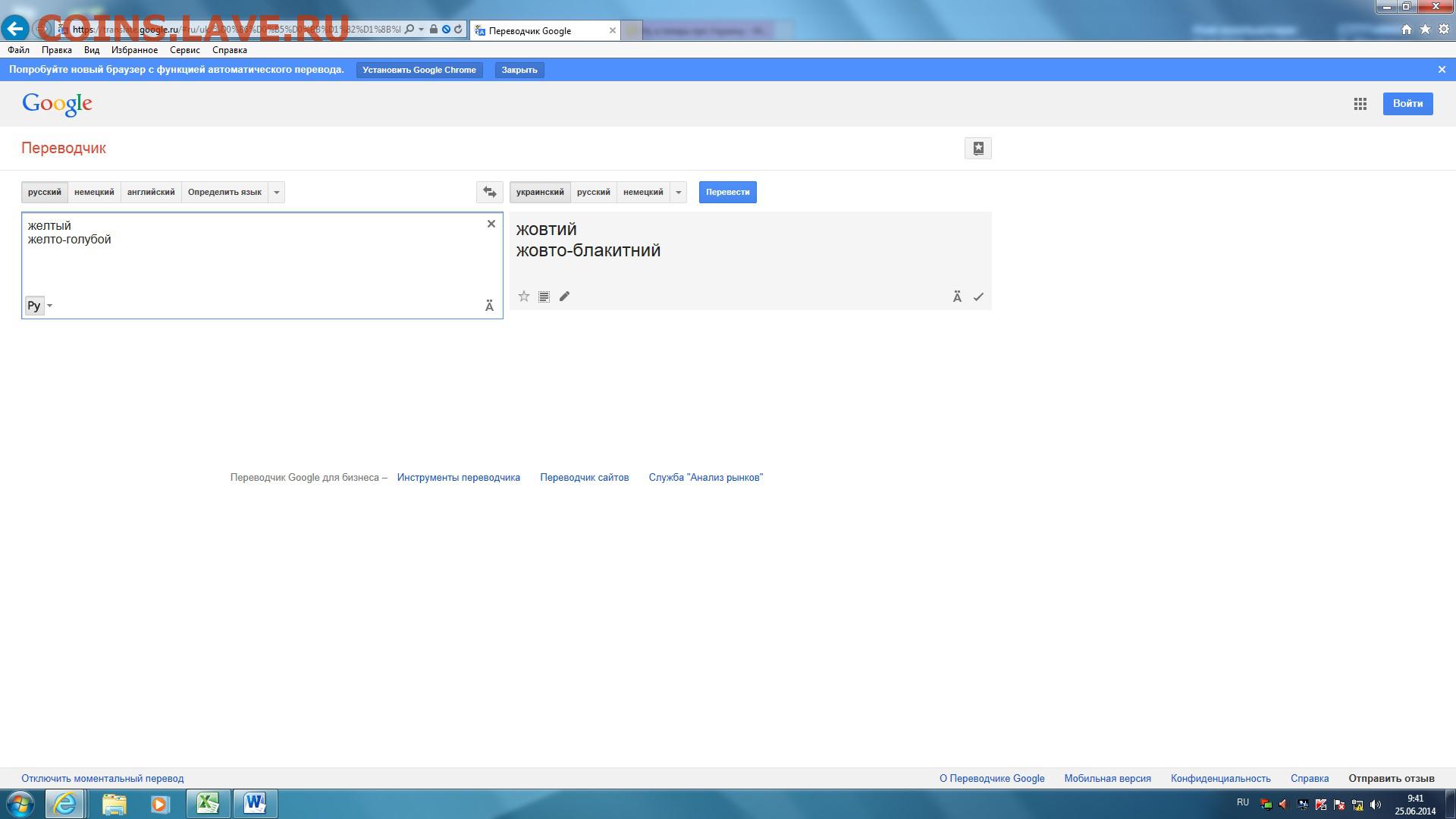The width and height of the screenshot is (1456, 819).
Task: Click the browser address bar URL
Action: pyautogui.click(x=235, y=30)
